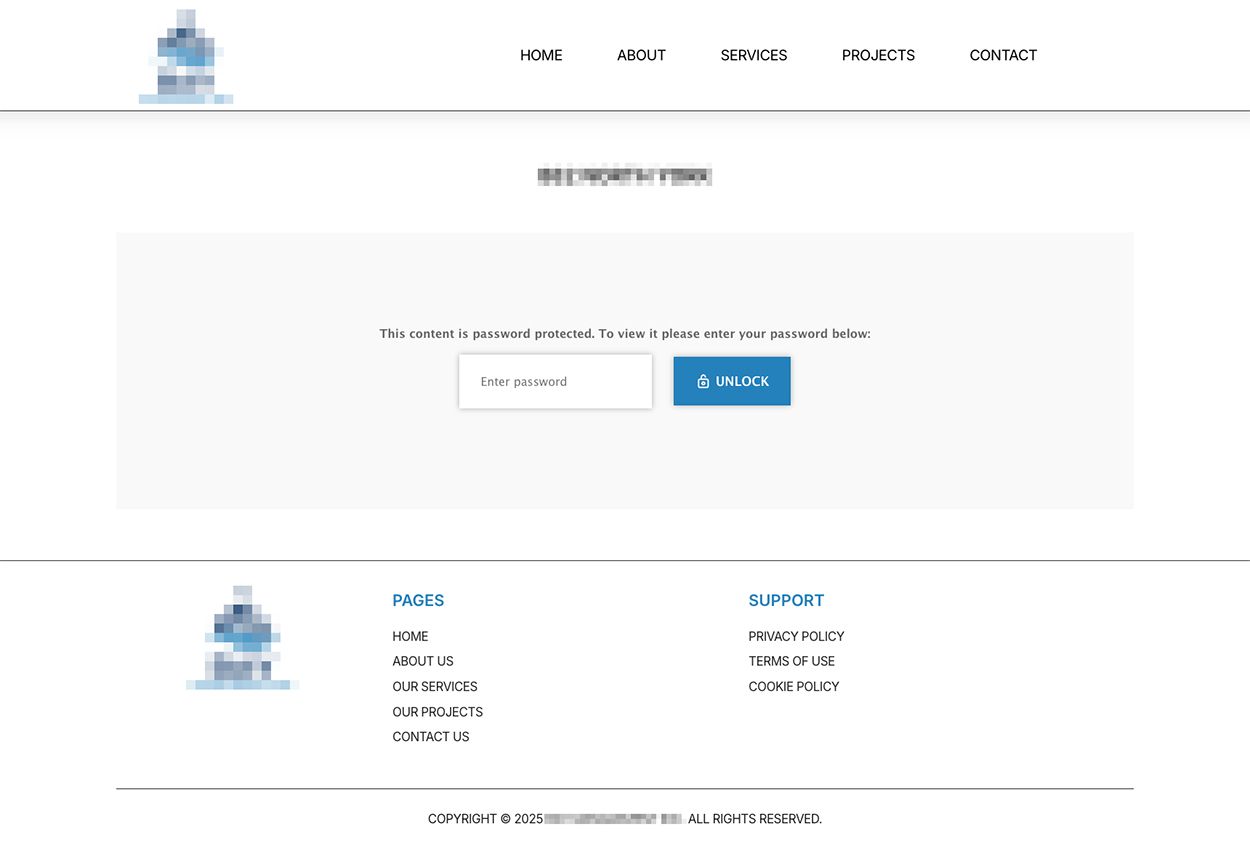
Task: Open the Home menu item in header
Action: click(541, 56)
